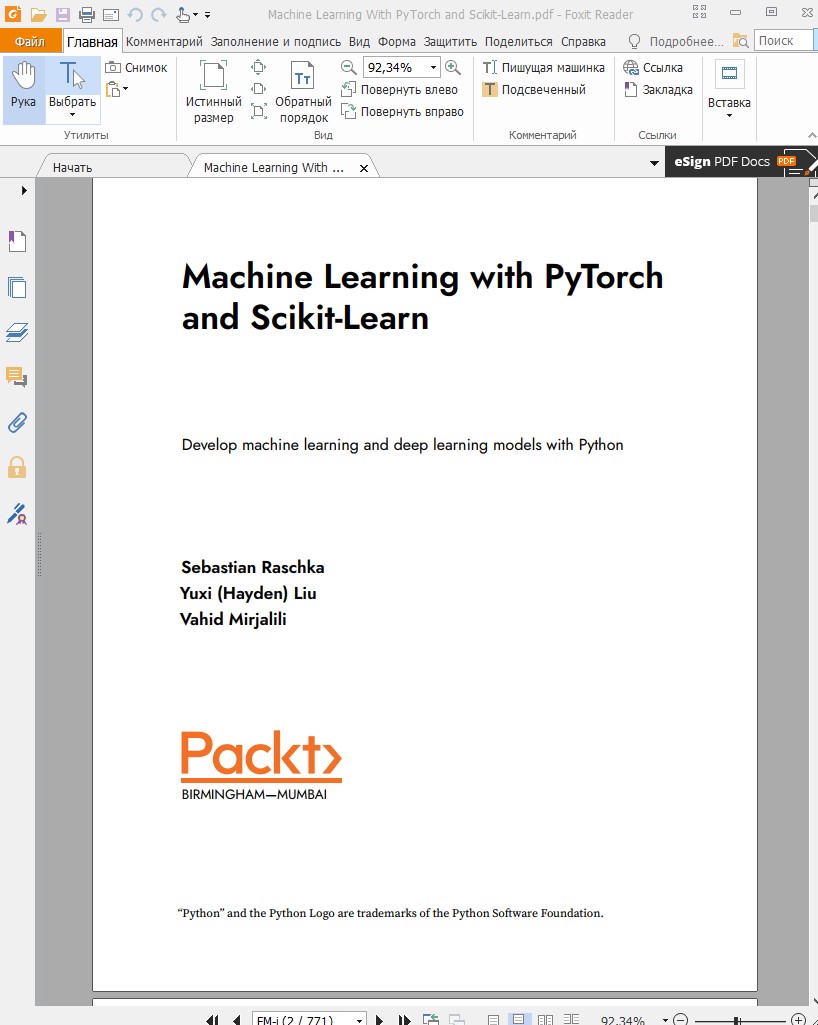Viewport: 818px width, 1025px height.
Task: Activate the Рука hand tool
Action: [23, 86]
